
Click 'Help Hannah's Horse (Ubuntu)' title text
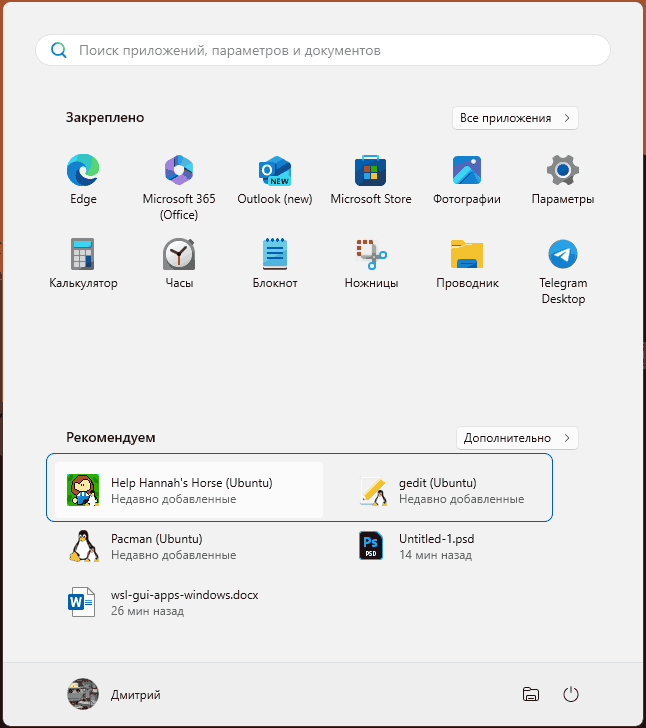192,483
